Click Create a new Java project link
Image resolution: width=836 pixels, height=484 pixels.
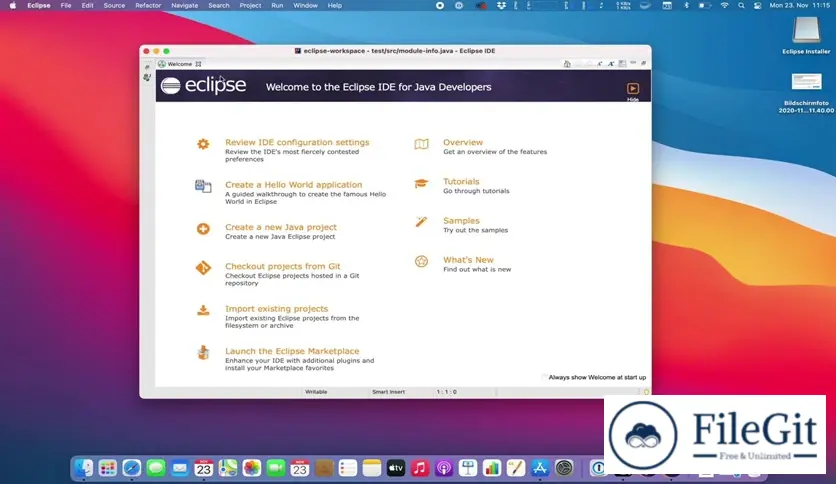point(280,227)
